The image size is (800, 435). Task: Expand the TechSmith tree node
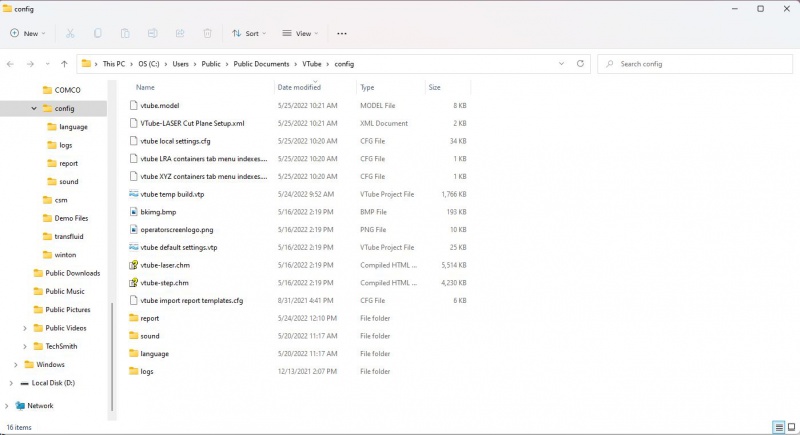tap(24, 347)
